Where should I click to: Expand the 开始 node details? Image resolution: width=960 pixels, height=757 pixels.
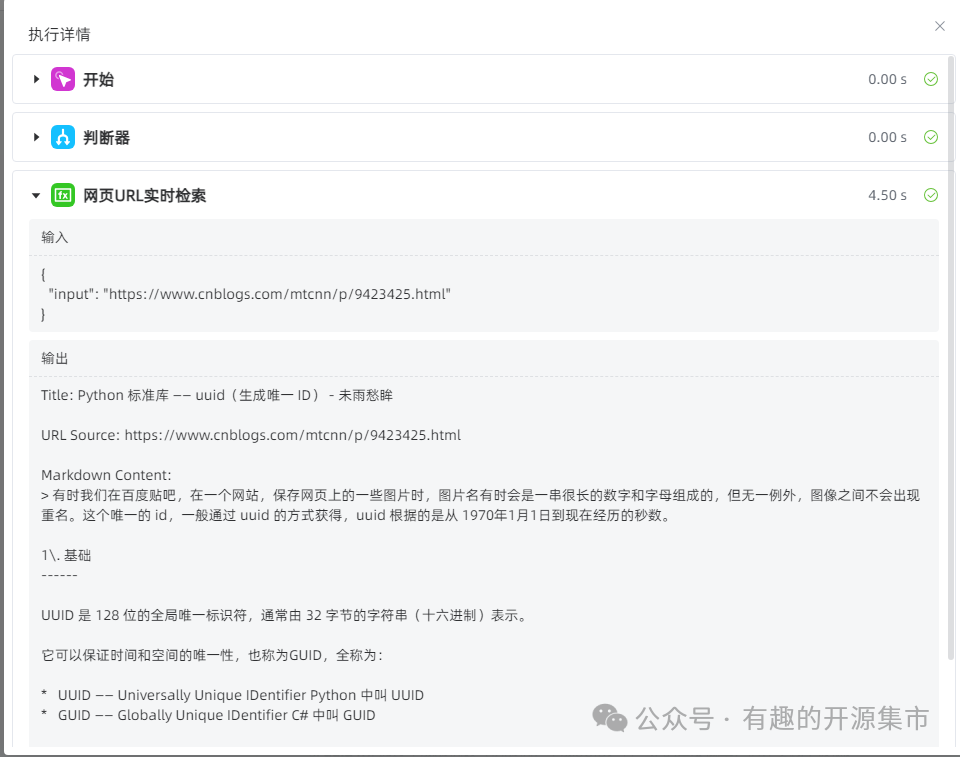click(37, 79)
